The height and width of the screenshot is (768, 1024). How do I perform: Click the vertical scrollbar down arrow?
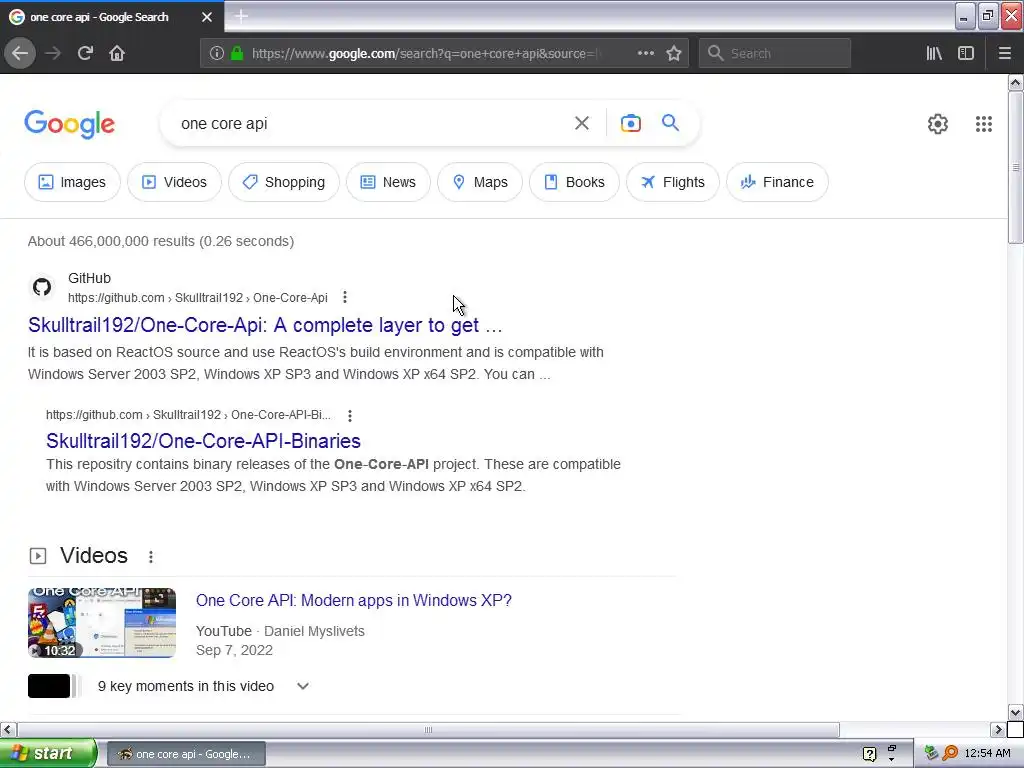click(x=1015, y=712)
